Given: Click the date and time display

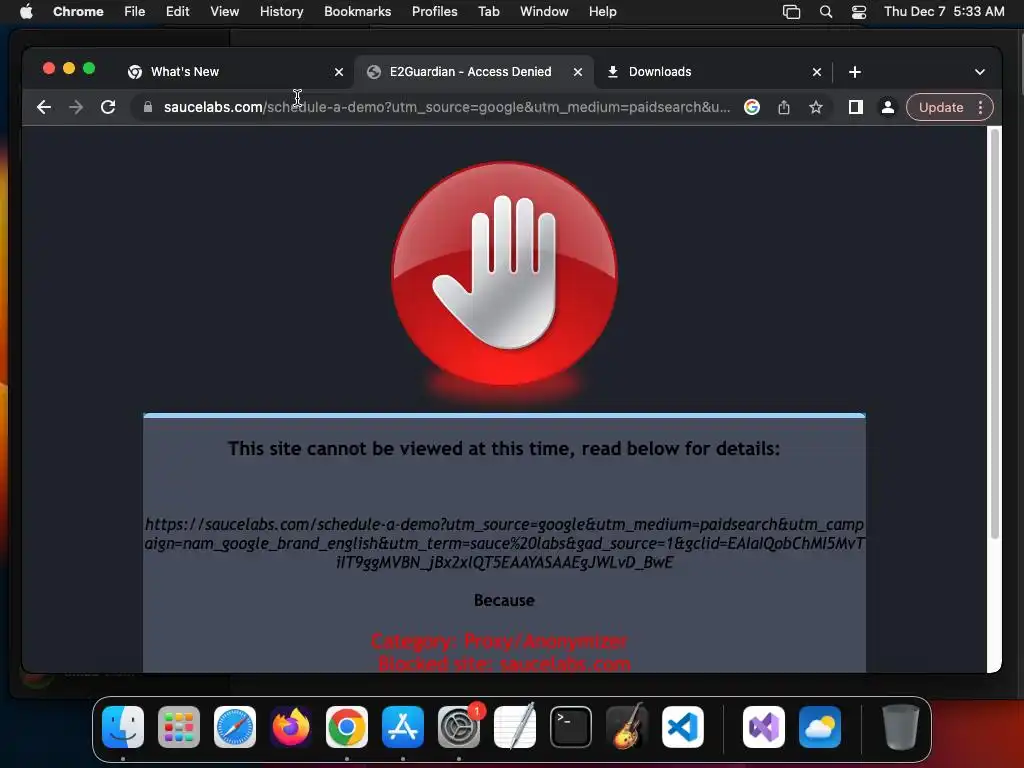Looking at the screenshot, I should [x=944, y=11].
